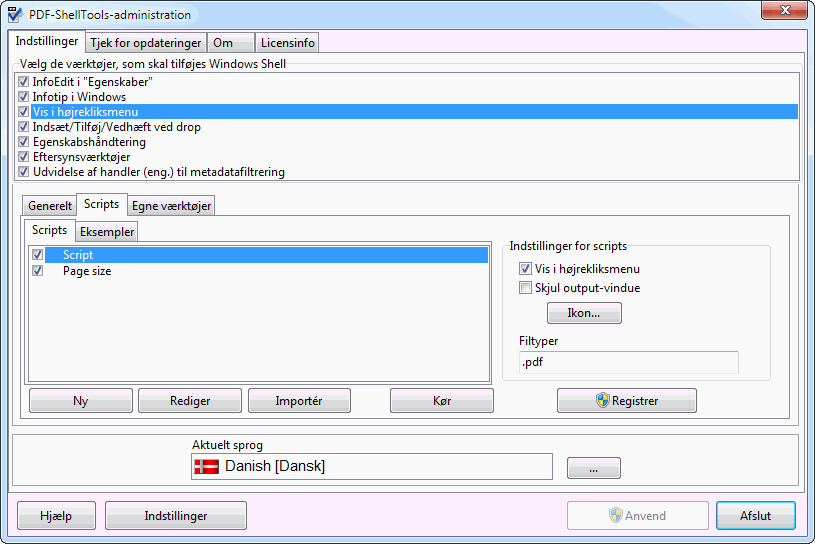Select the Indstillinger tab
The height and width of the screenshot is (544, 815).
(x=47, y=41)
